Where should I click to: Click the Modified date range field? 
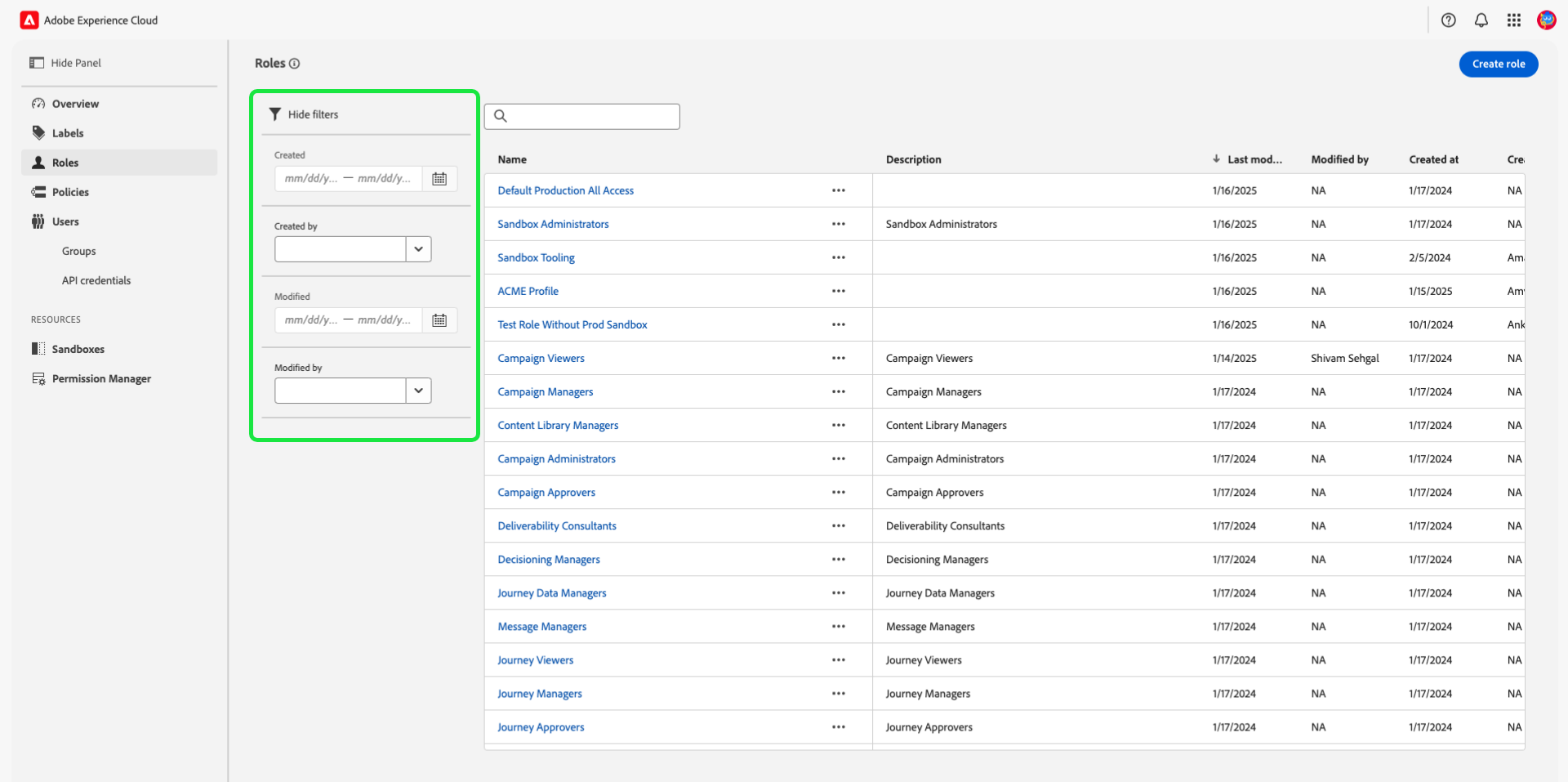349,320
